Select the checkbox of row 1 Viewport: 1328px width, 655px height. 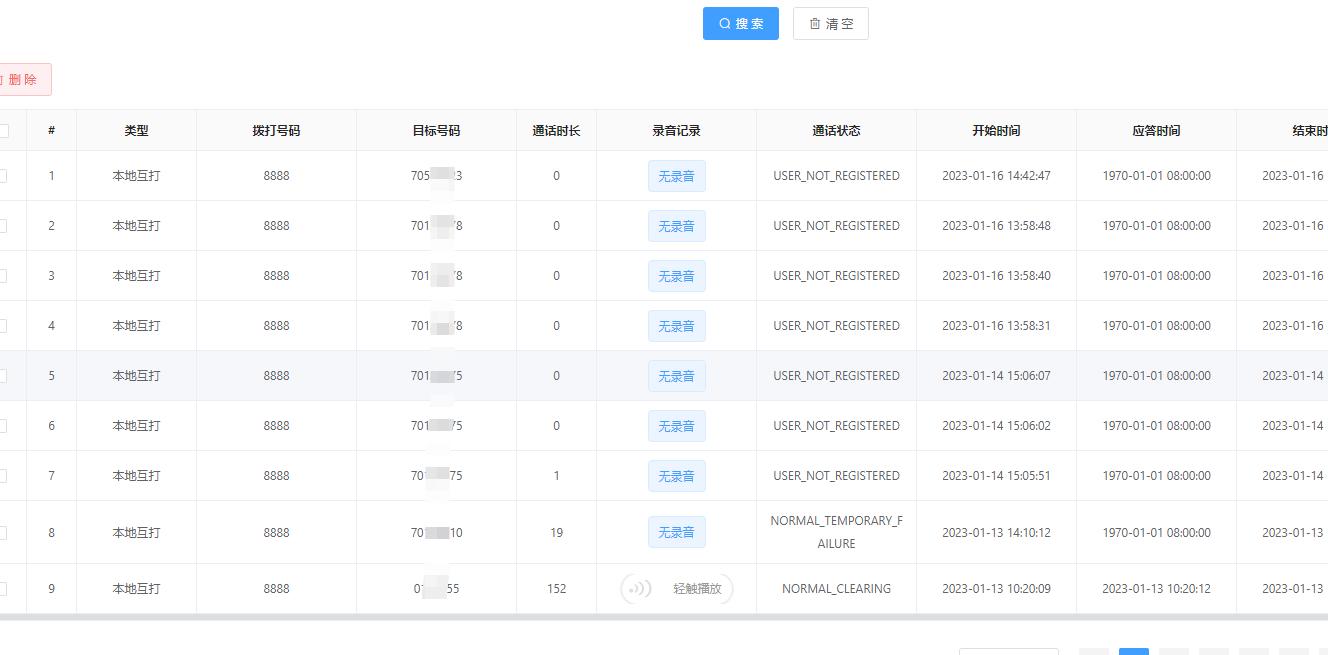pos(4,175)
